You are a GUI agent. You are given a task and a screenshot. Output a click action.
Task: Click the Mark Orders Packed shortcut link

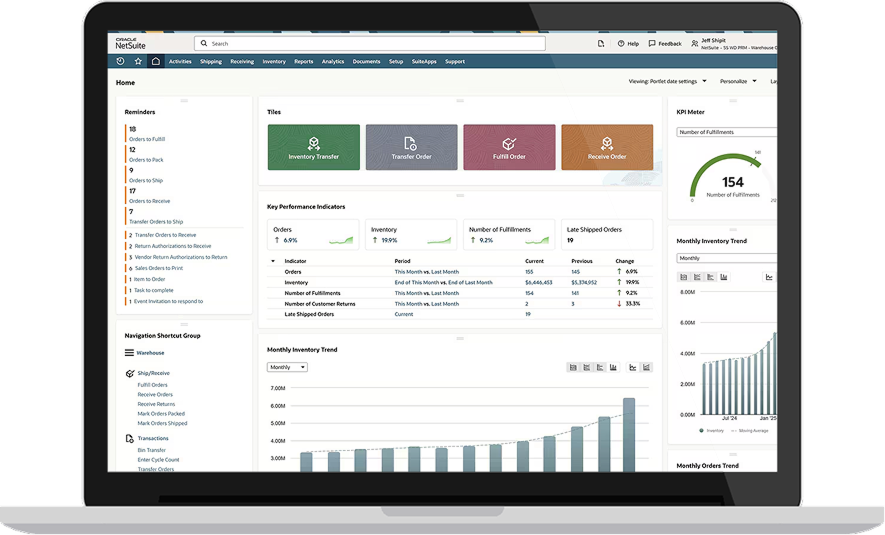click(161, 413)
